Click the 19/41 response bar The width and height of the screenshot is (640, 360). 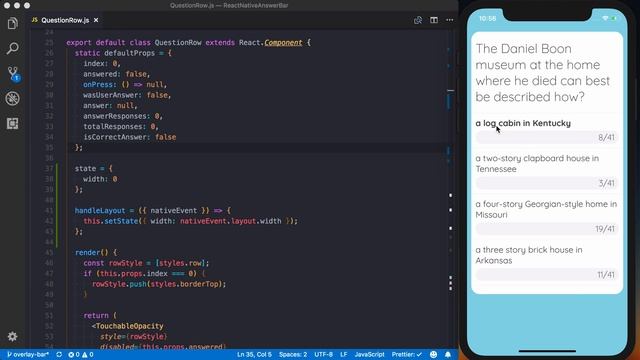[547, 229]
